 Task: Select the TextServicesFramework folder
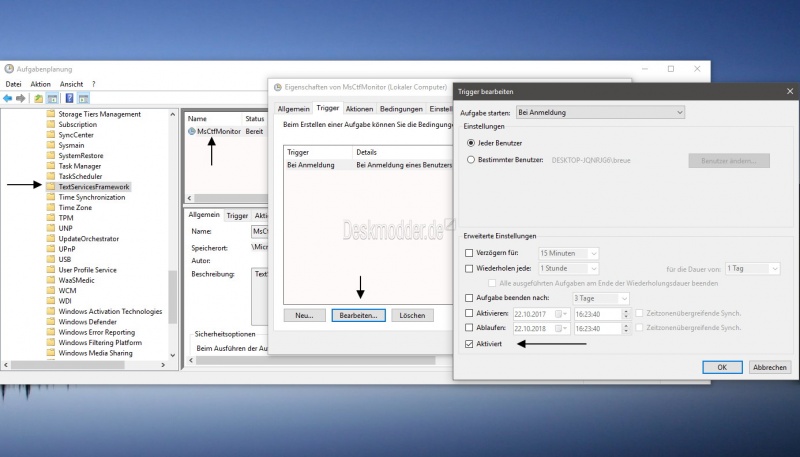click(x=94, y=187)
